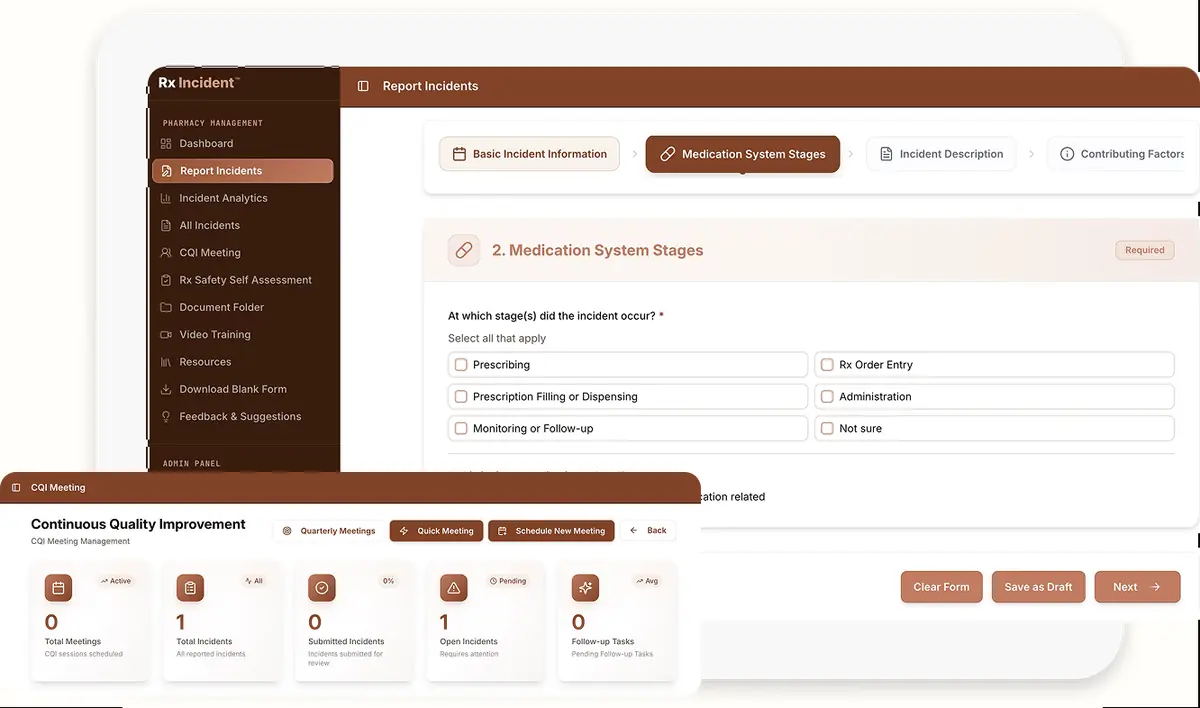The width and height of the screenshot is (1200, 708).
Task: Select the Medication System Stages step
Action: tap(742, 154)
